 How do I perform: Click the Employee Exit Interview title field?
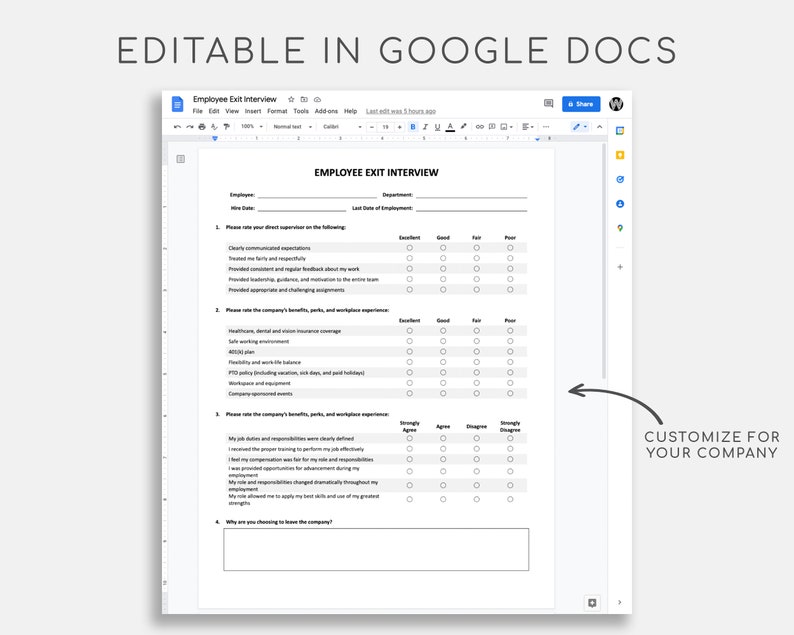234,99
